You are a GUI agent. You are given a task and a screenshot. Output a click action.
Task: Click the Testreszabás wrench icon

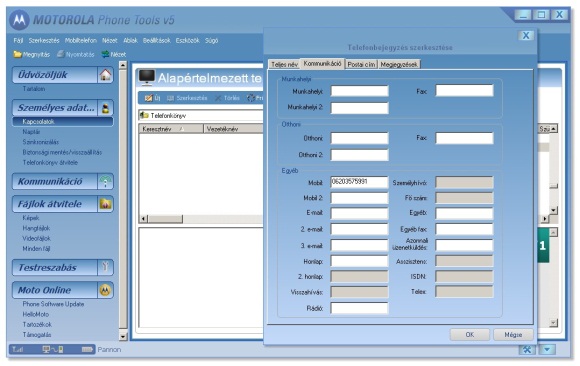tap(105, 268)
